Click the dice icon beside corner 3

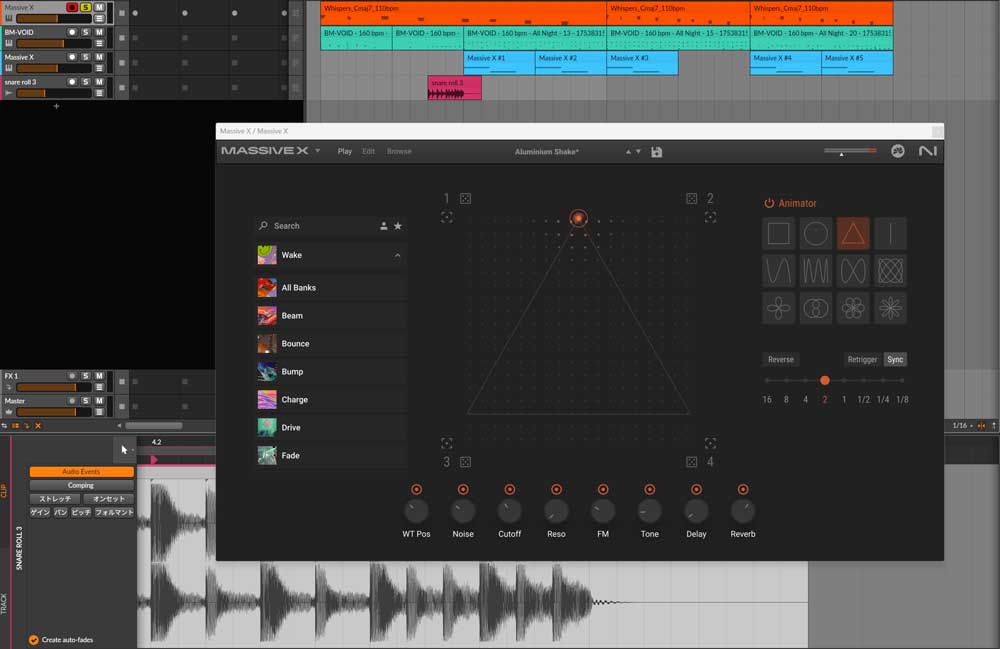[466, 462]
